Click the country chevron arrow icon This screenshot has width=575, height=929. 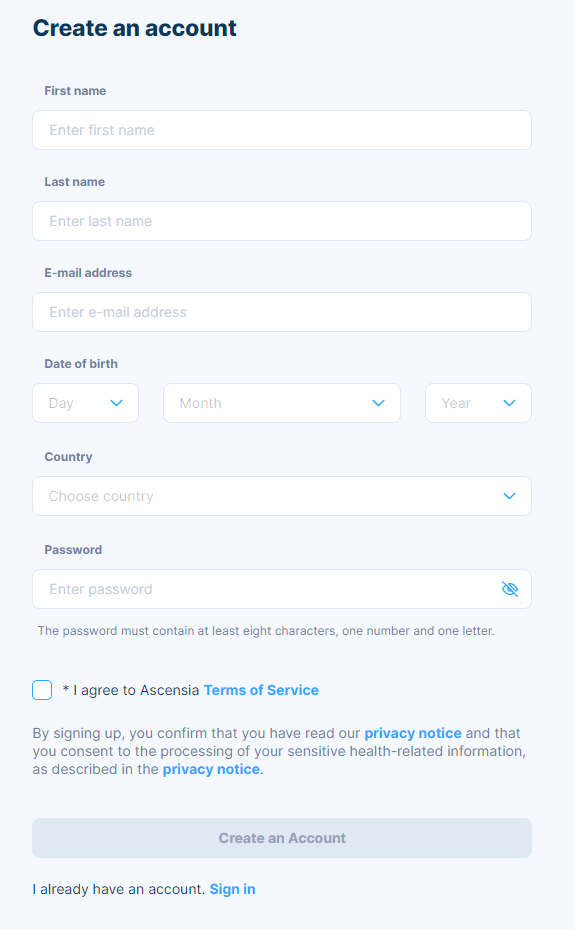coord(509,496)
